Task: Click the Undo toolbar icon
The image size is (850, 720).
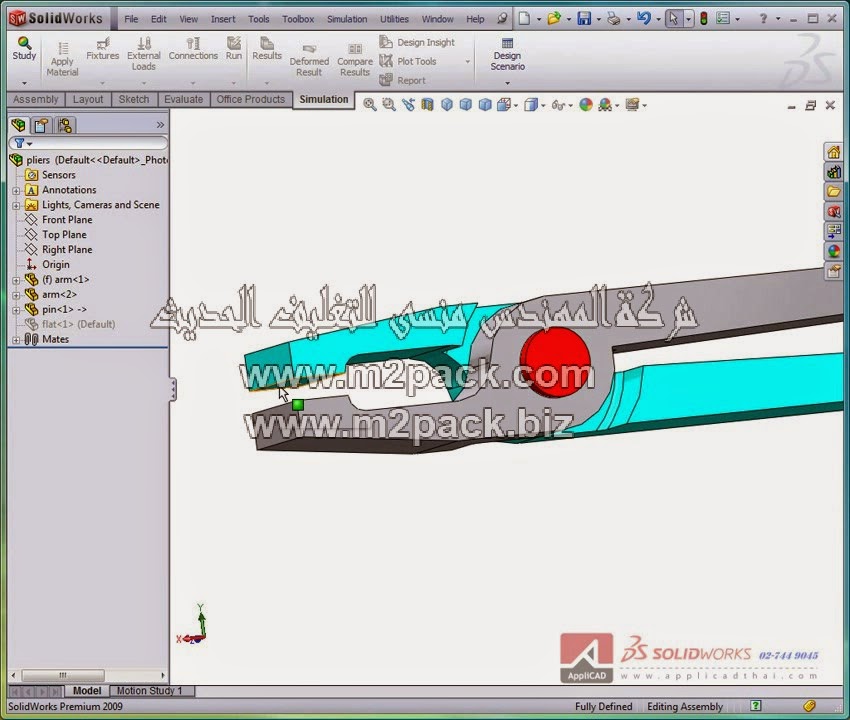Action: (x=643, y=19)
